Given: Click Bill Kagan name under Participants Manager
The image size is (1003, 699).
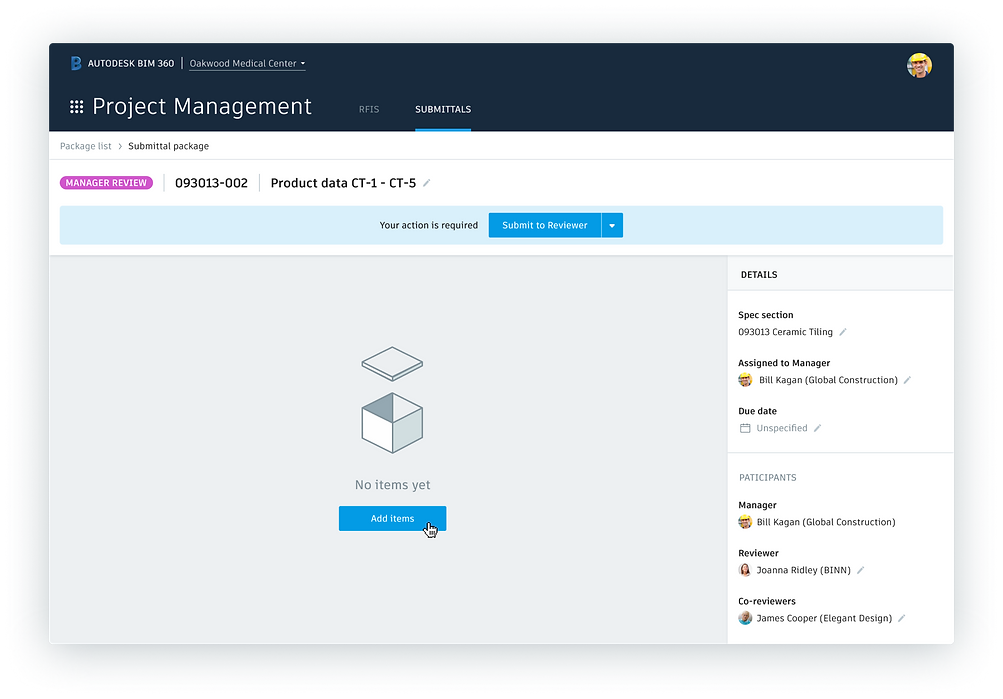Looking at the screenshot, I should [826, 522].
